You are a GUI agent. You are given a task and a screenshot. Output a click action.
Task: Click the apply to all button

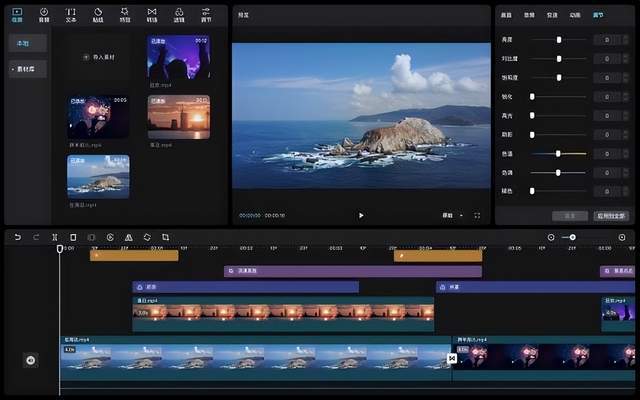(610, 215)
